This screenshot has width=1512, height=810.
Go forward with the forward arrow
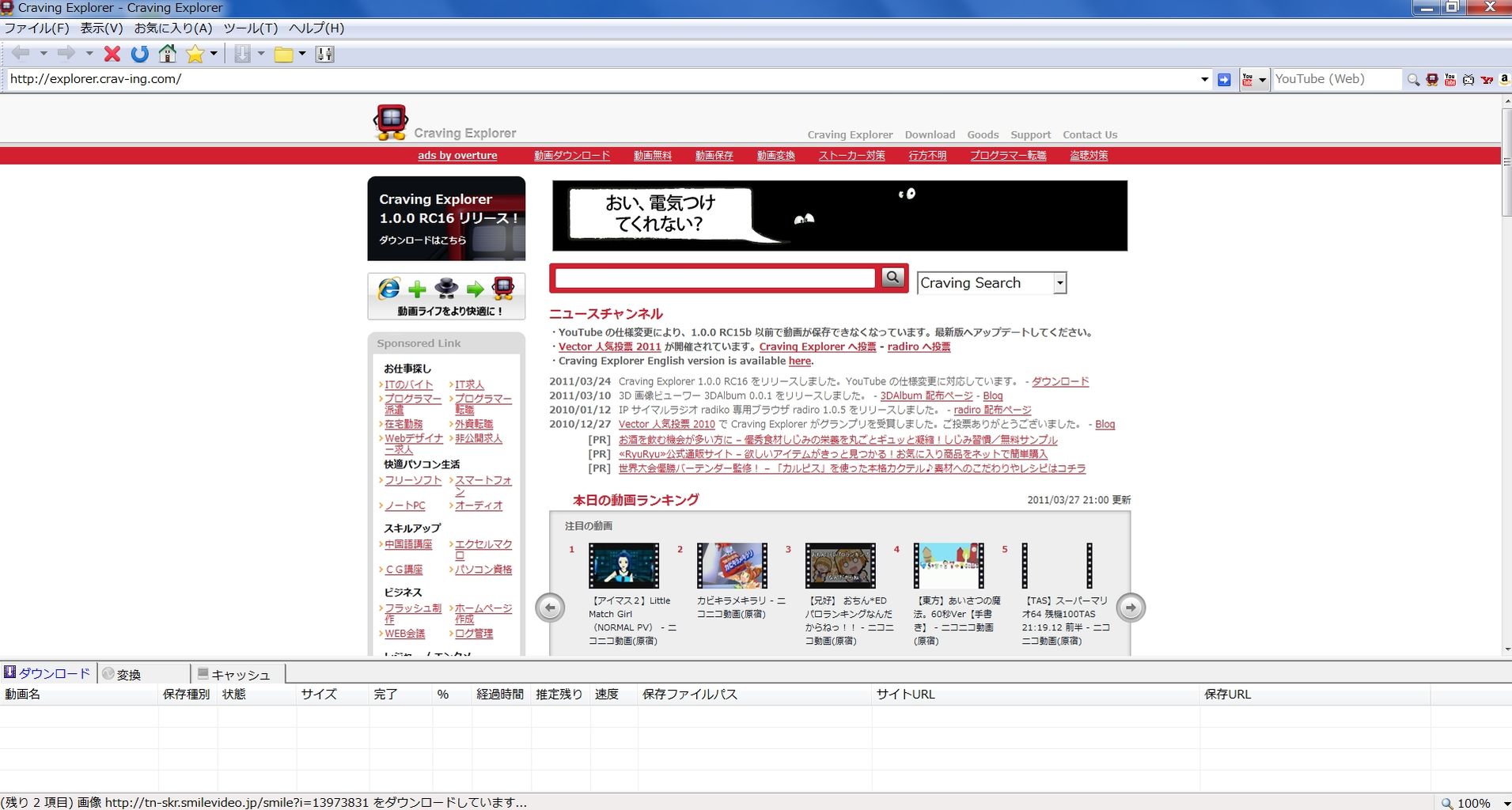tap(66, 53)
